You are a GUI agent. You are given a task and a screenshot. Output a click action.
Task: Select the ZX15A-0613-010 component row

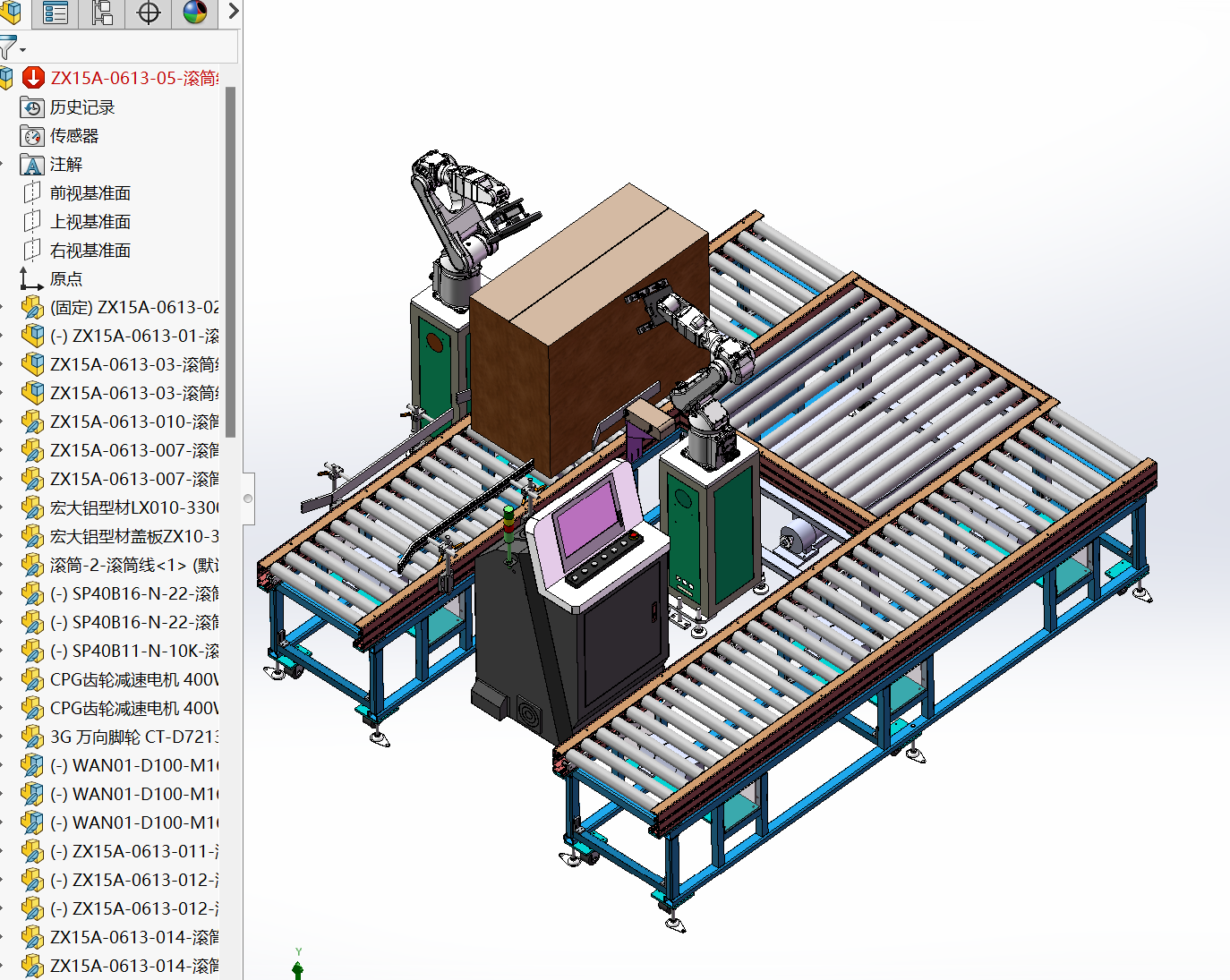coord(121,422)
